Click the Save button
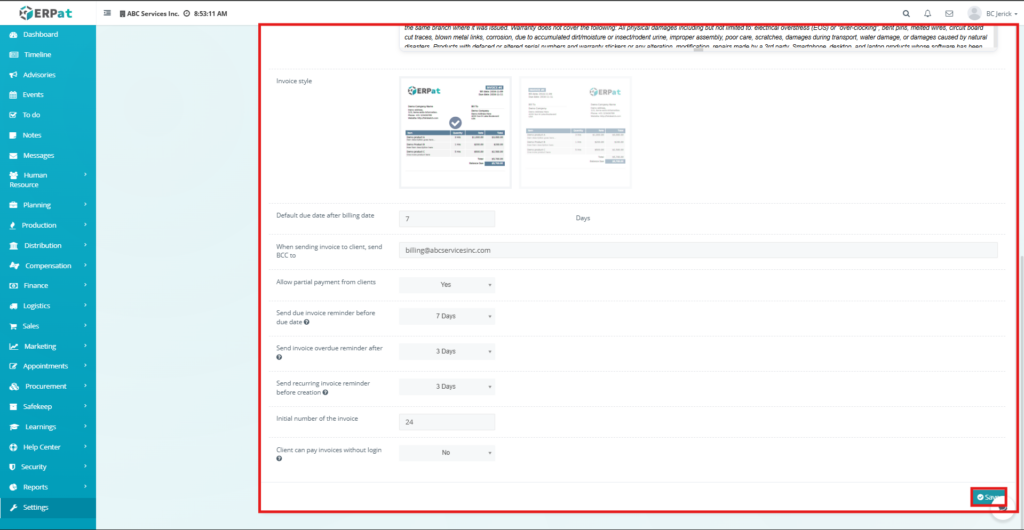The height and width of the screenshot is (530, 1024). (988, 497)
